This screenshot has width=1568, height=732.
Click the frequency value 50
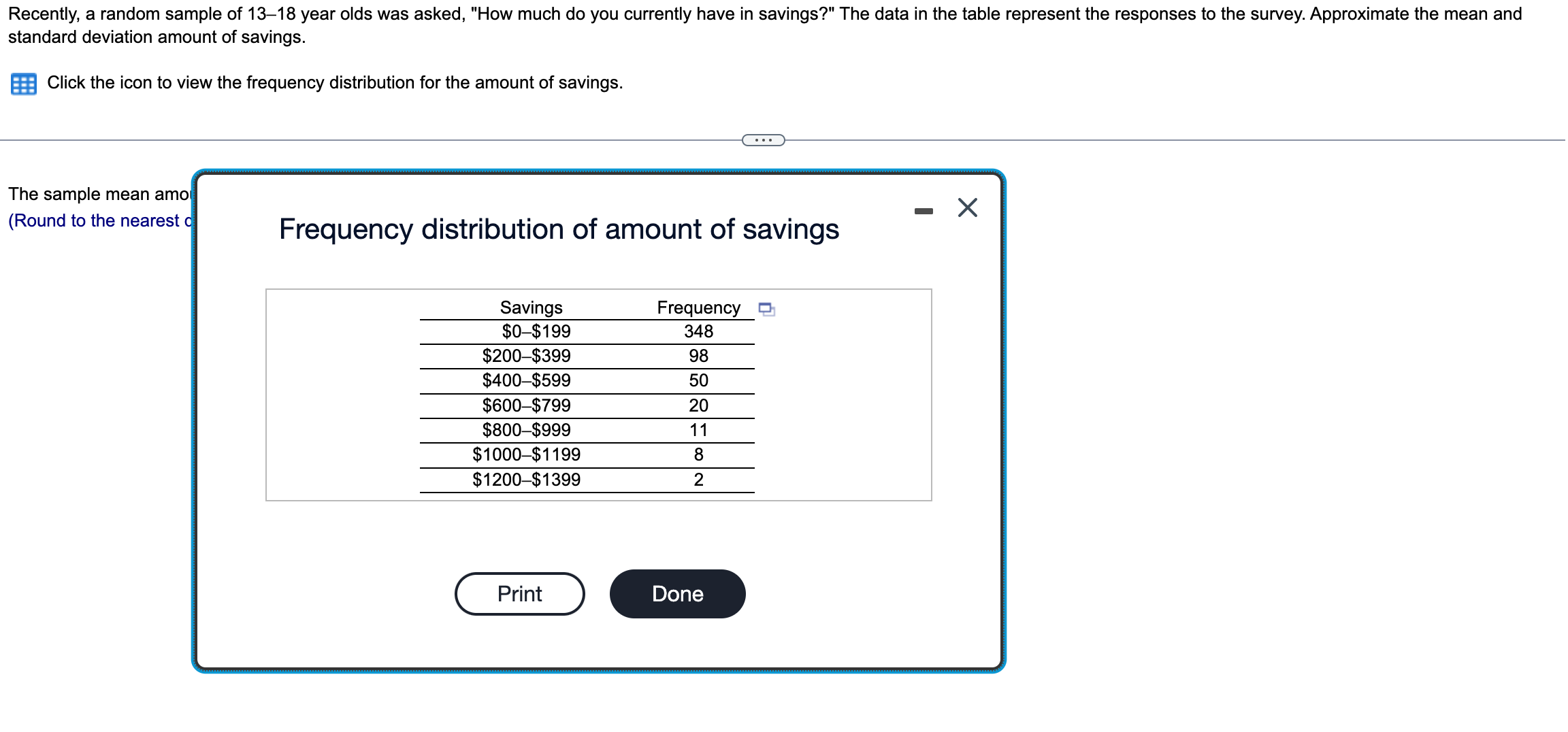click(699, 380)
